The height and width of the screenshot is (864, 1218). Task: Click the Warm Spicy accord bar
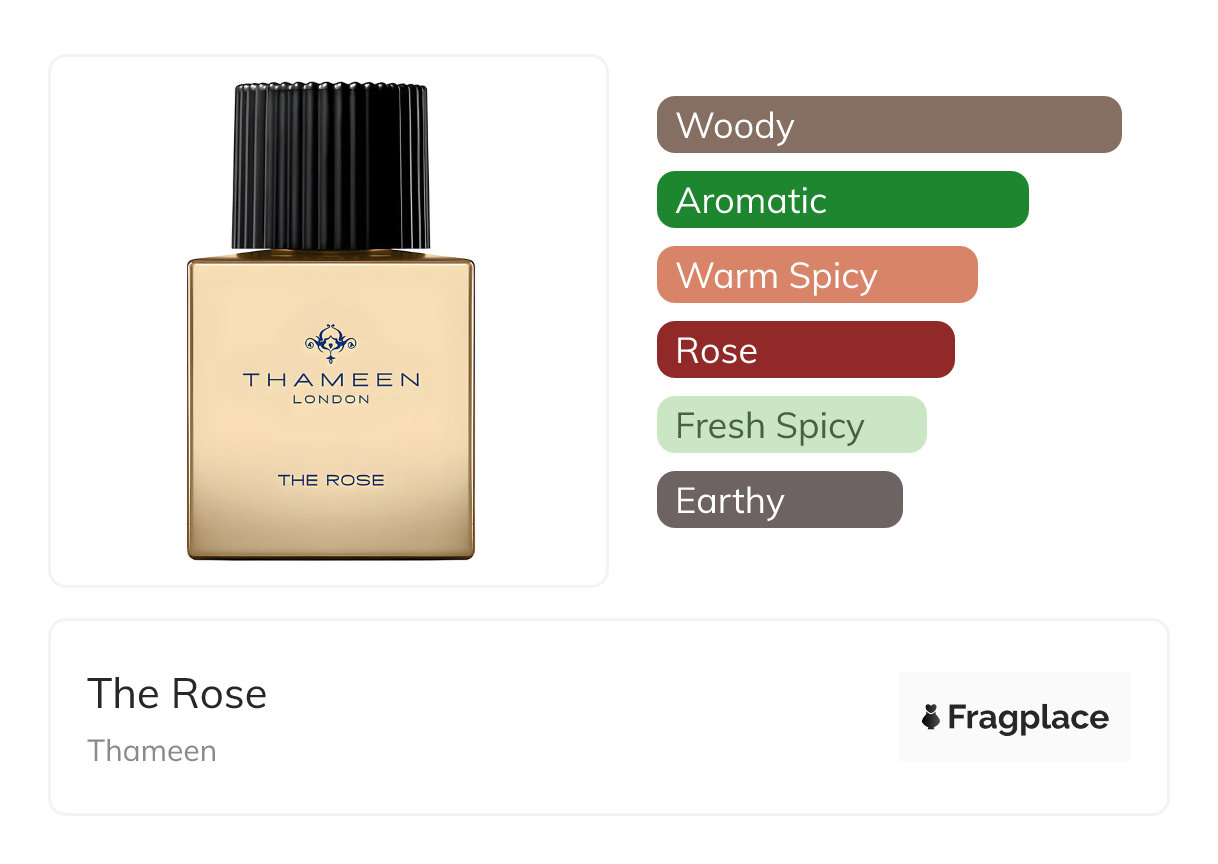[x=817, y=275]
